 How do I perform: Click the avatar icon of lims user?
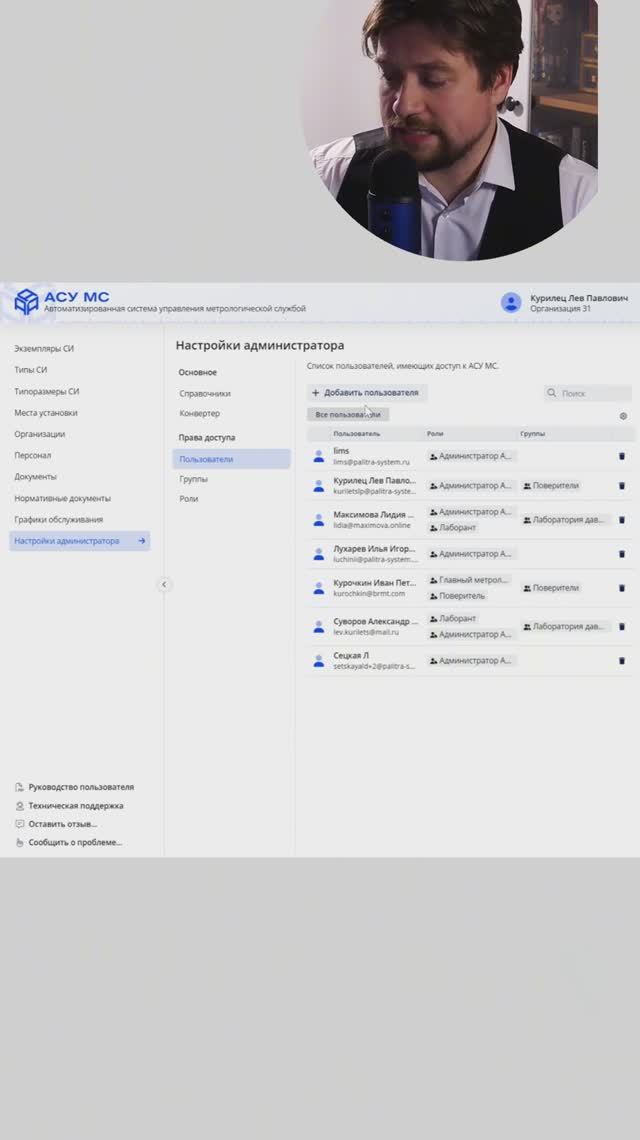click(x=319, y=456)
